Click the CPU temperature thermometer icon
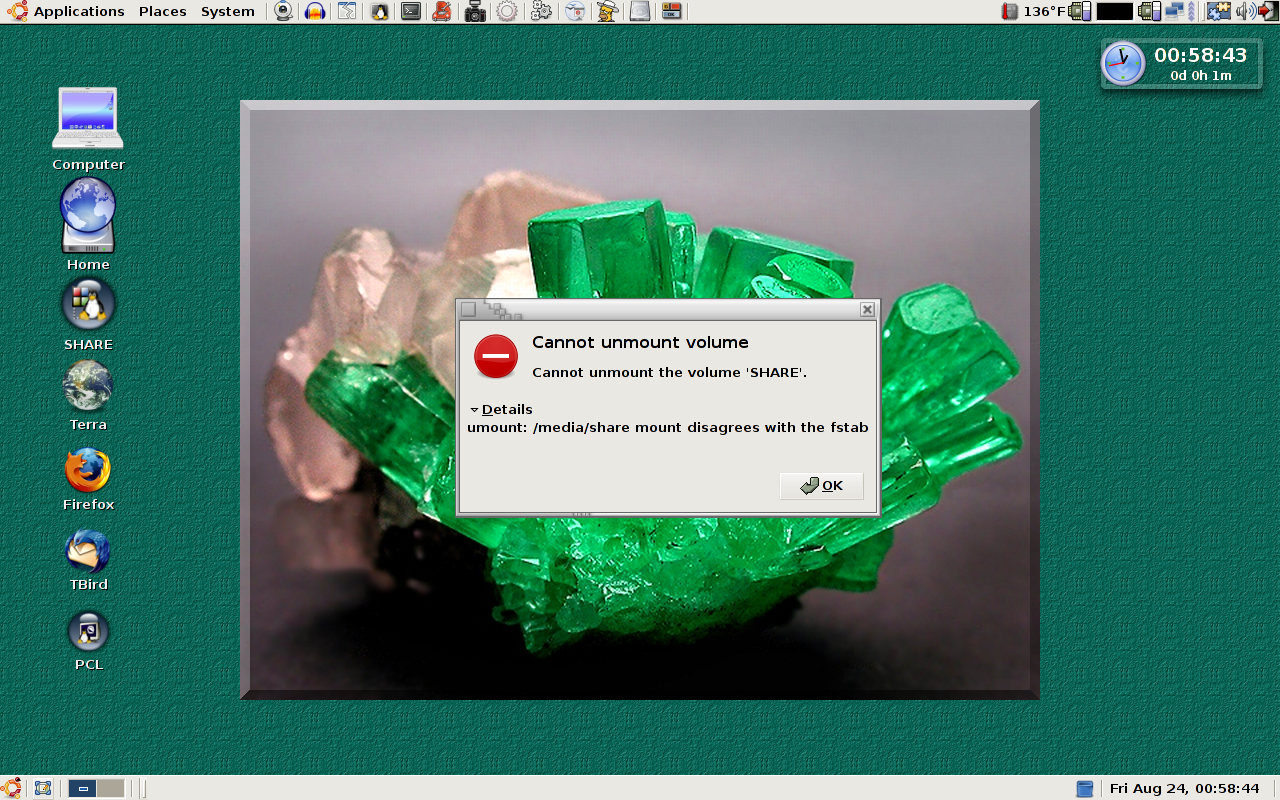The image size is (1280, 800). 1010,11
